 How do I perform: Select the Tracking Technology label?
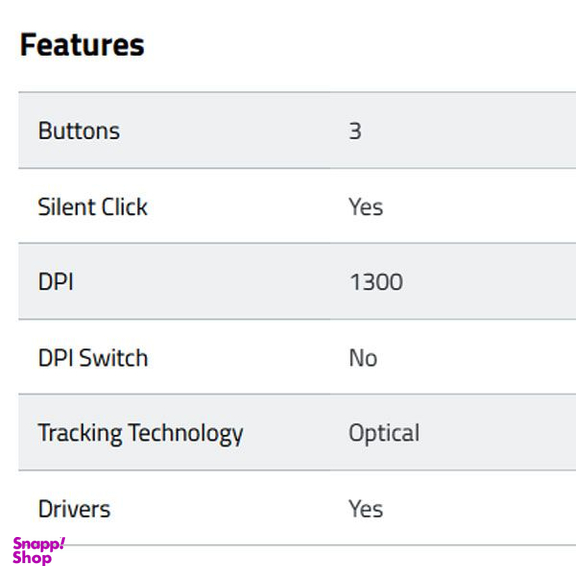(x=140, y=433)
